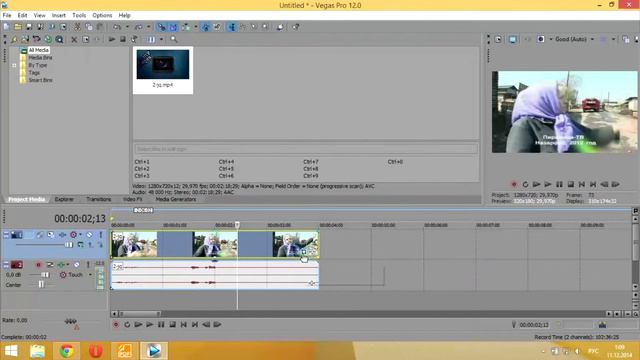The image size is (640, 360).
Task: Mute the video track
Action: 89,235
